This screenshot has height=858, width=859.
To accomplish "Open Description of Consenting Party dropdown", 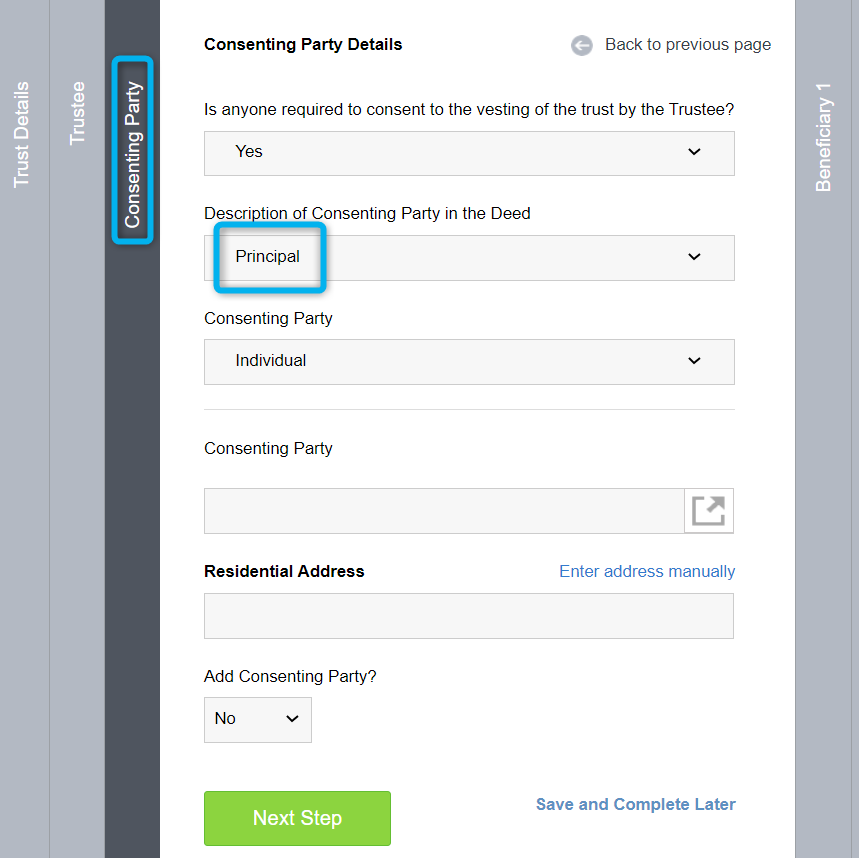I will (469, 258).
